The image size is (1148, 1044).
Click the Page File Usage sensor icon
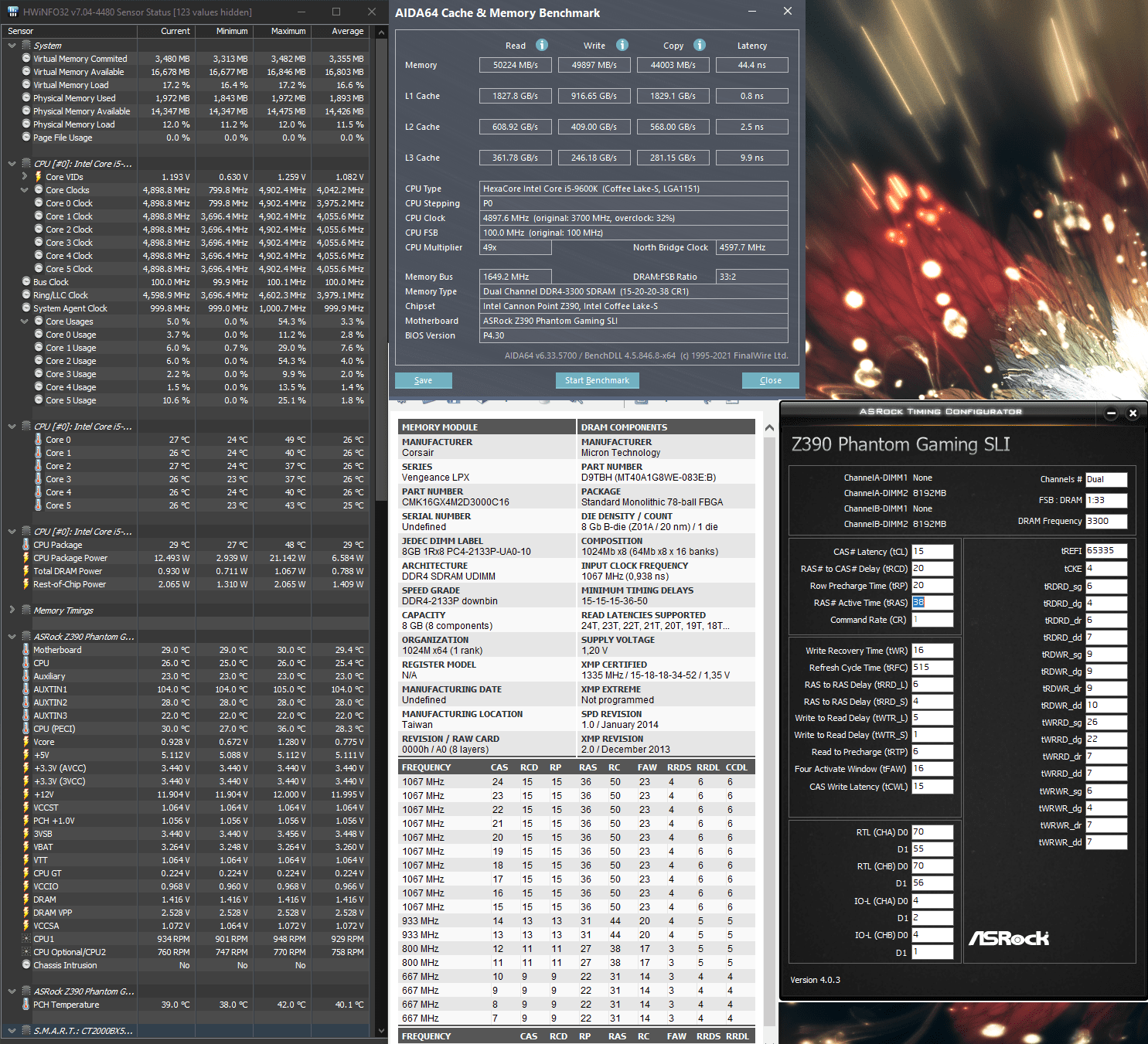click(x=26, y=138)
